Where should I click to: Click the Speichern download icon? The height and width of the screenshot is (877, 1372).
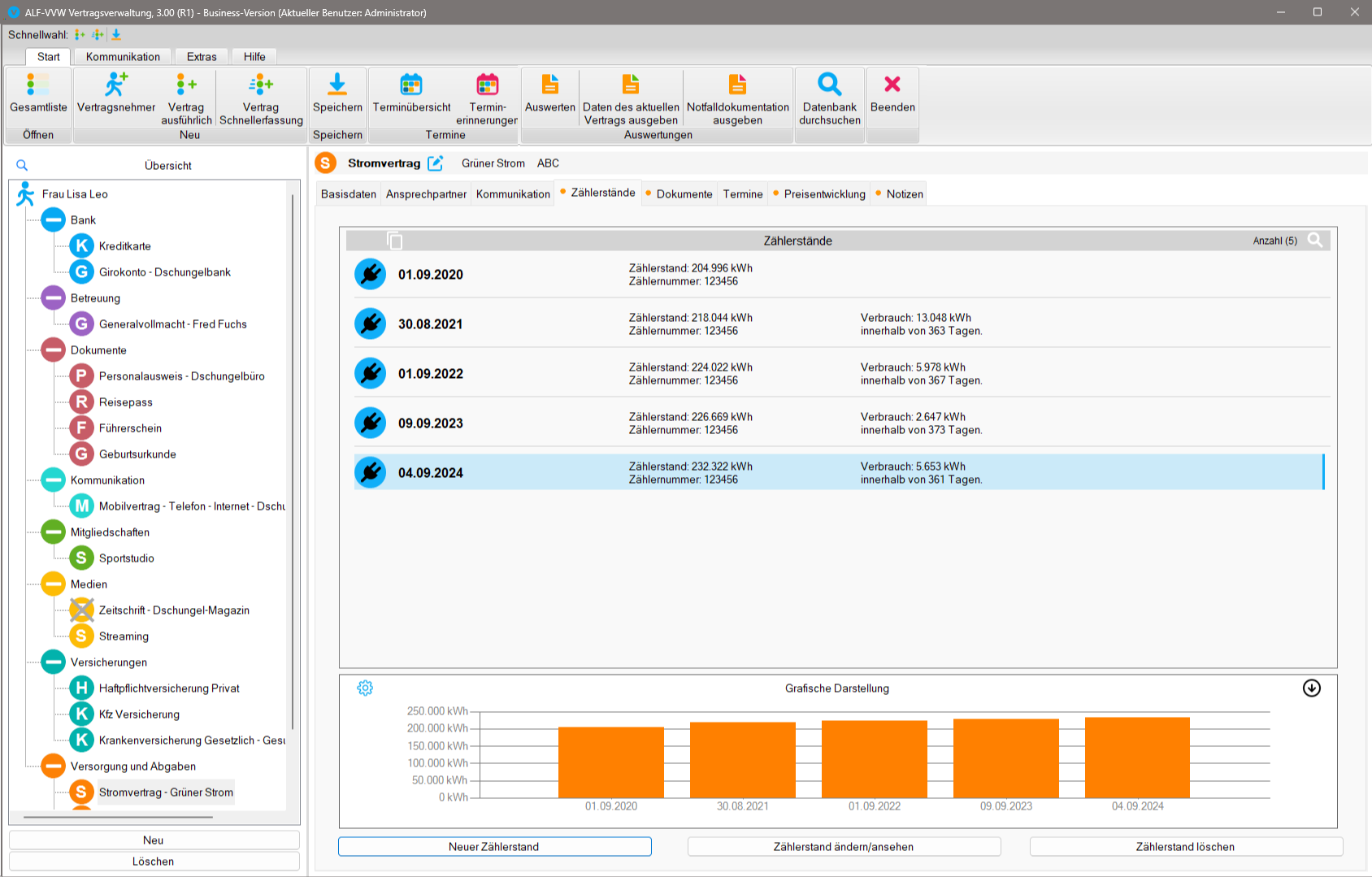(337, 85)
